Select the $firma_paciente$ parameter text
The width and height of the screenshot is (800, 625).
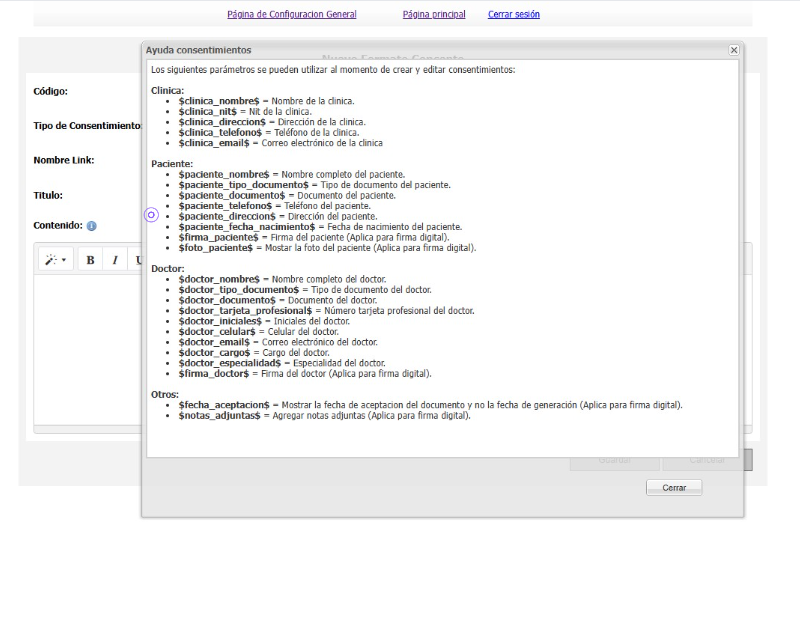[218, 237]
